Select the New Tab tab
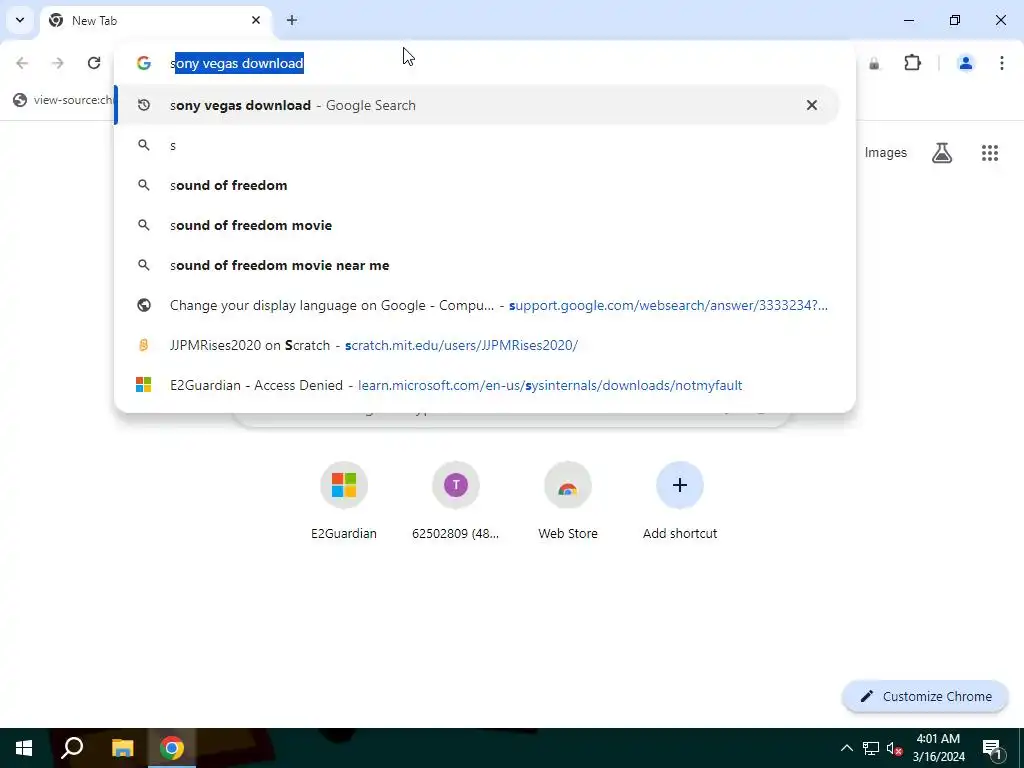This screenshot has width=1024, height=768. point(155,21)
